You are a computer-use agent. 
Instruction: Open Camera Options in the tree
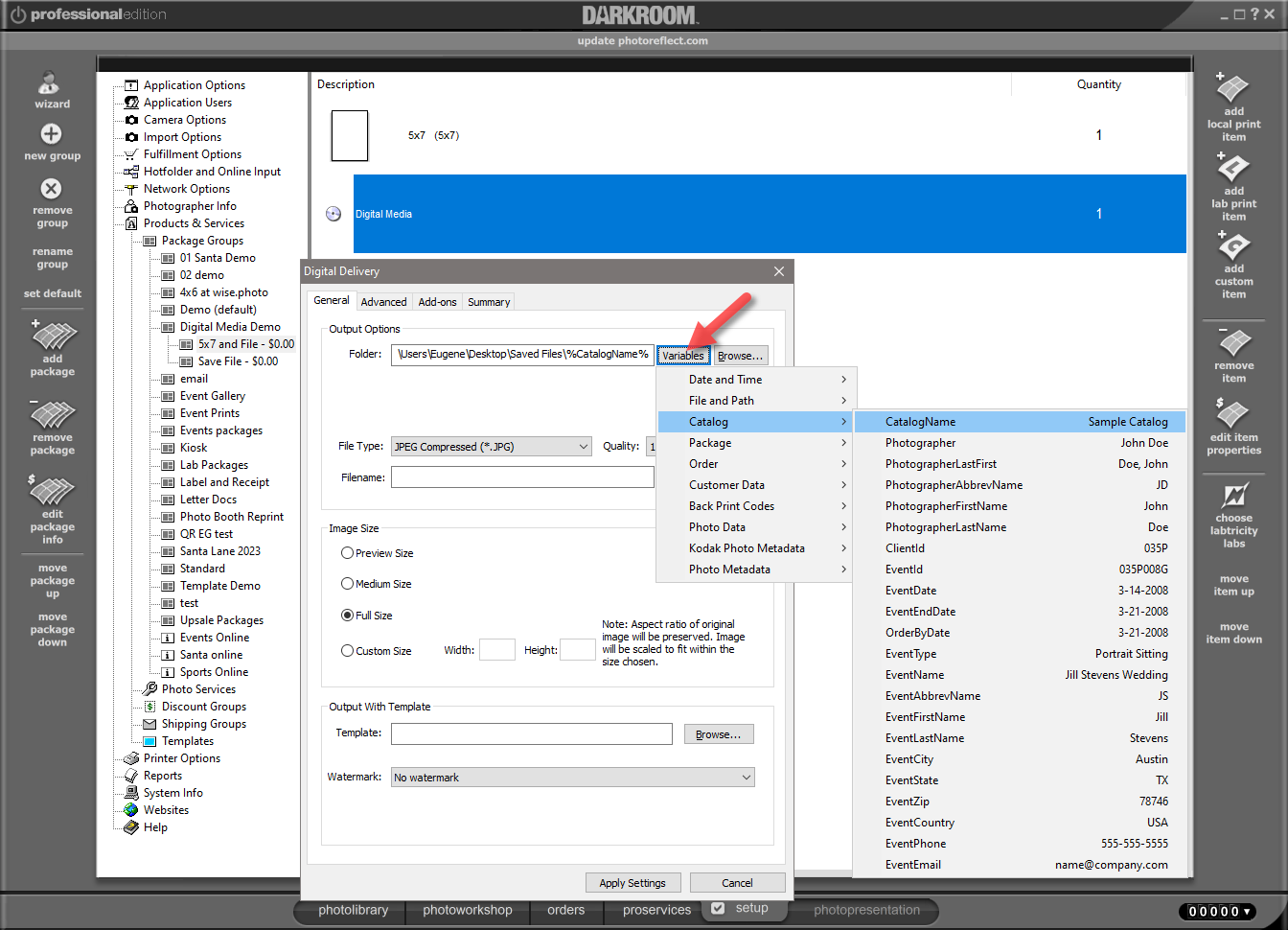(185, 120)
